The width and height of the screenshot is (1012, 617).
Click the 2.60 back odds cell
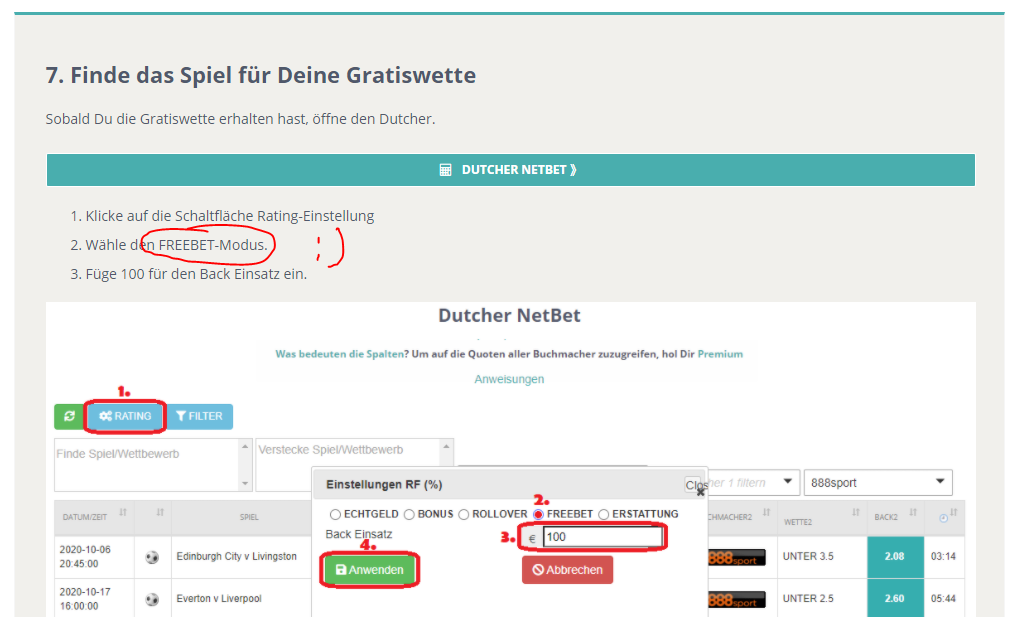click(895, 599)
